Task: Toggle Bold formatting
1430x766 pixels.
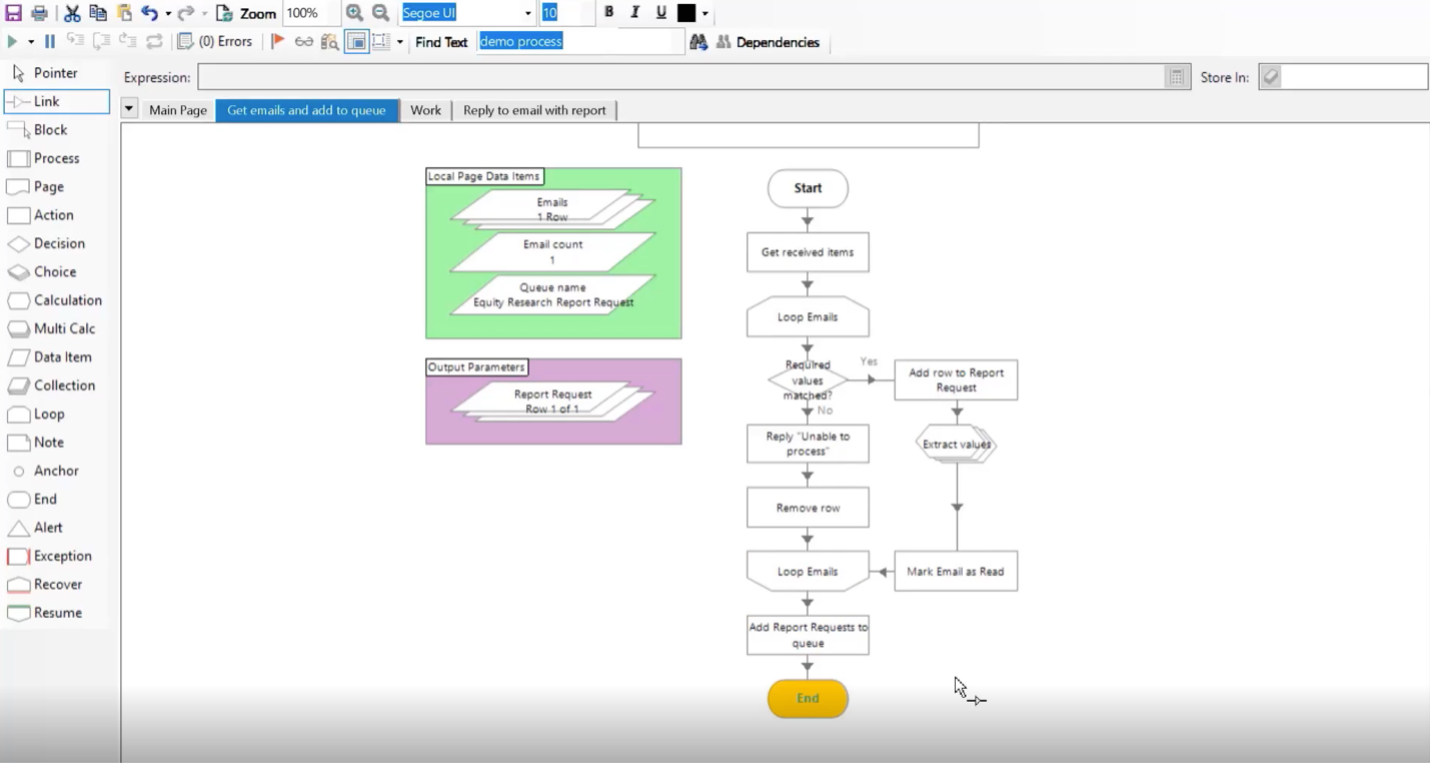Action: click(x=609, y=13)
